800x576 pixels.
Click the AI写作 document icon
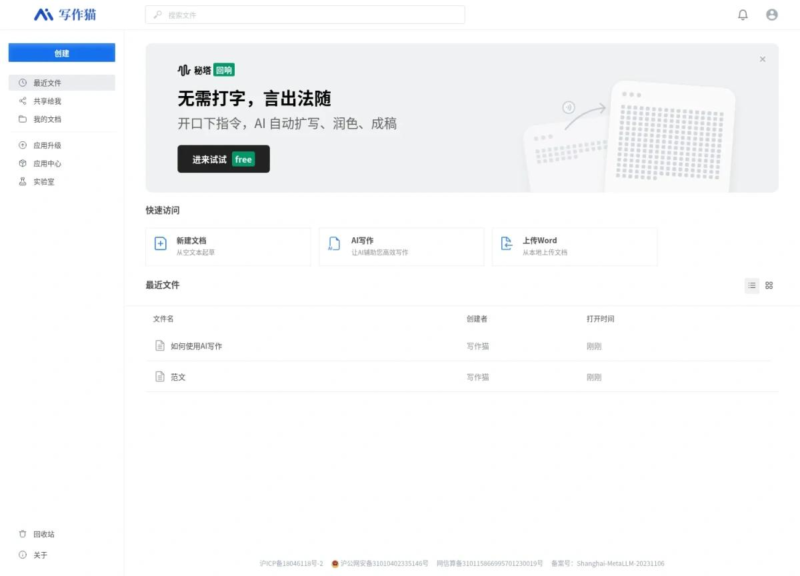(334, 243)
